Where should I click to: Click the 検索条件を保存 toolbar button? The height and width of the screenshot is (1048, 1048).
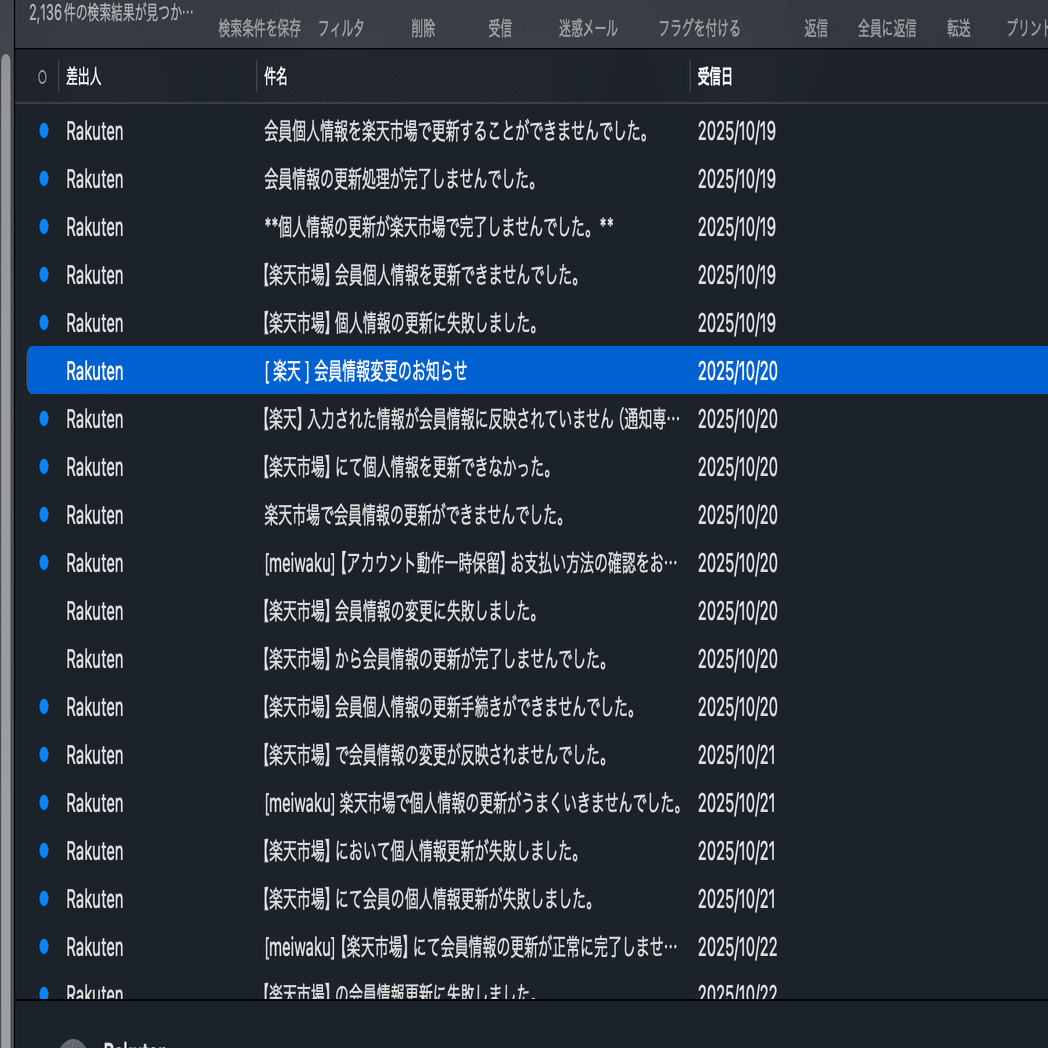(x=259, y=28)
